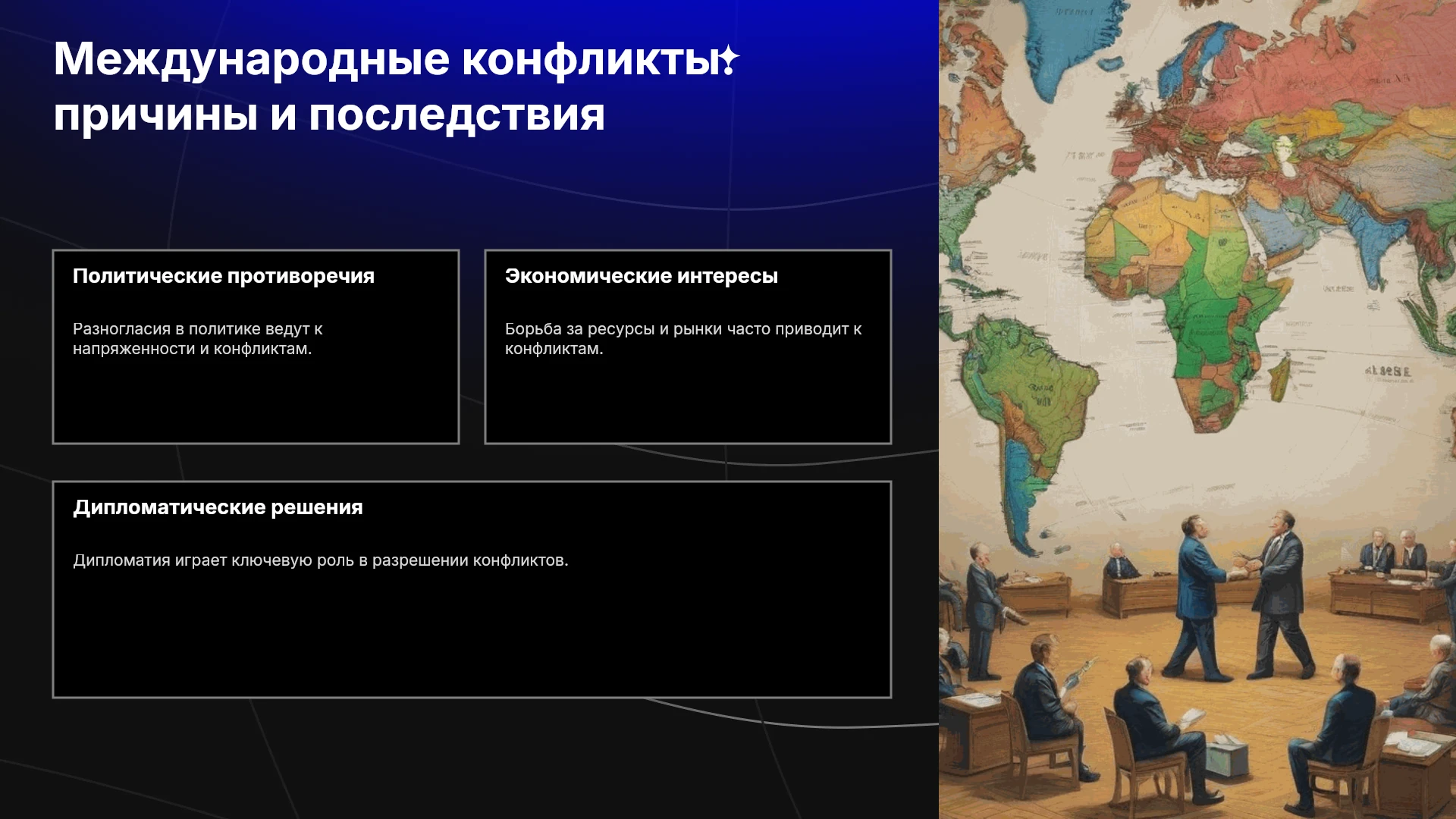The image size is (1456, 819).
Task: Click the text 'Разногласия в политике ведут к'
Action: pos(198,329)
